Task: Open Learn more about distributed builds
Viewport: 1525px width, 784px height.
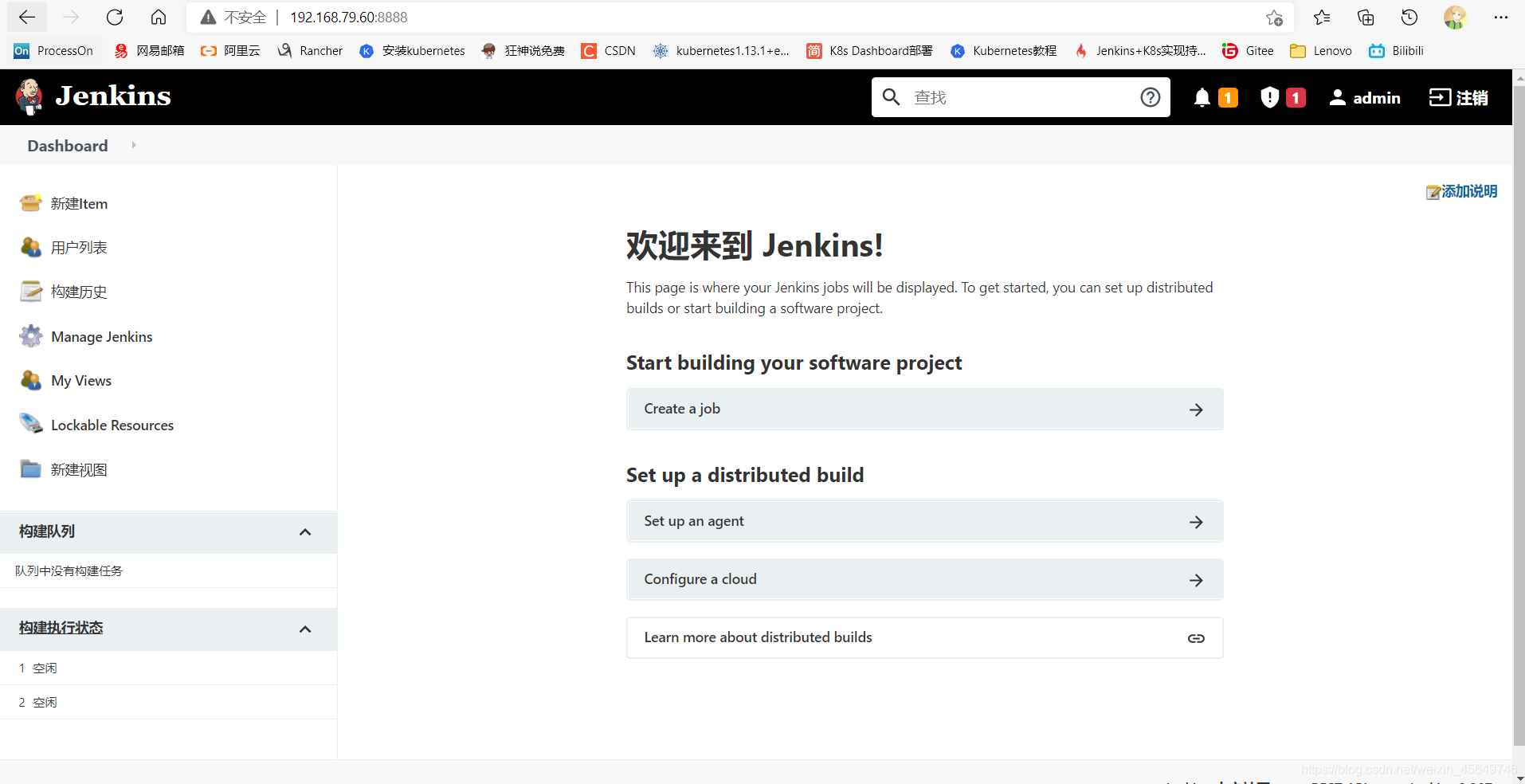Action: tap(924, 637)
